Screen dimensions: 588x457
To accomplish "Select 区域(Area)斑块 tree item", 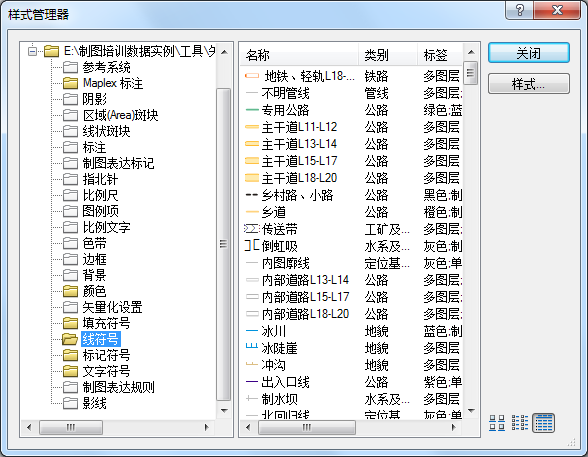I will 120,115.
